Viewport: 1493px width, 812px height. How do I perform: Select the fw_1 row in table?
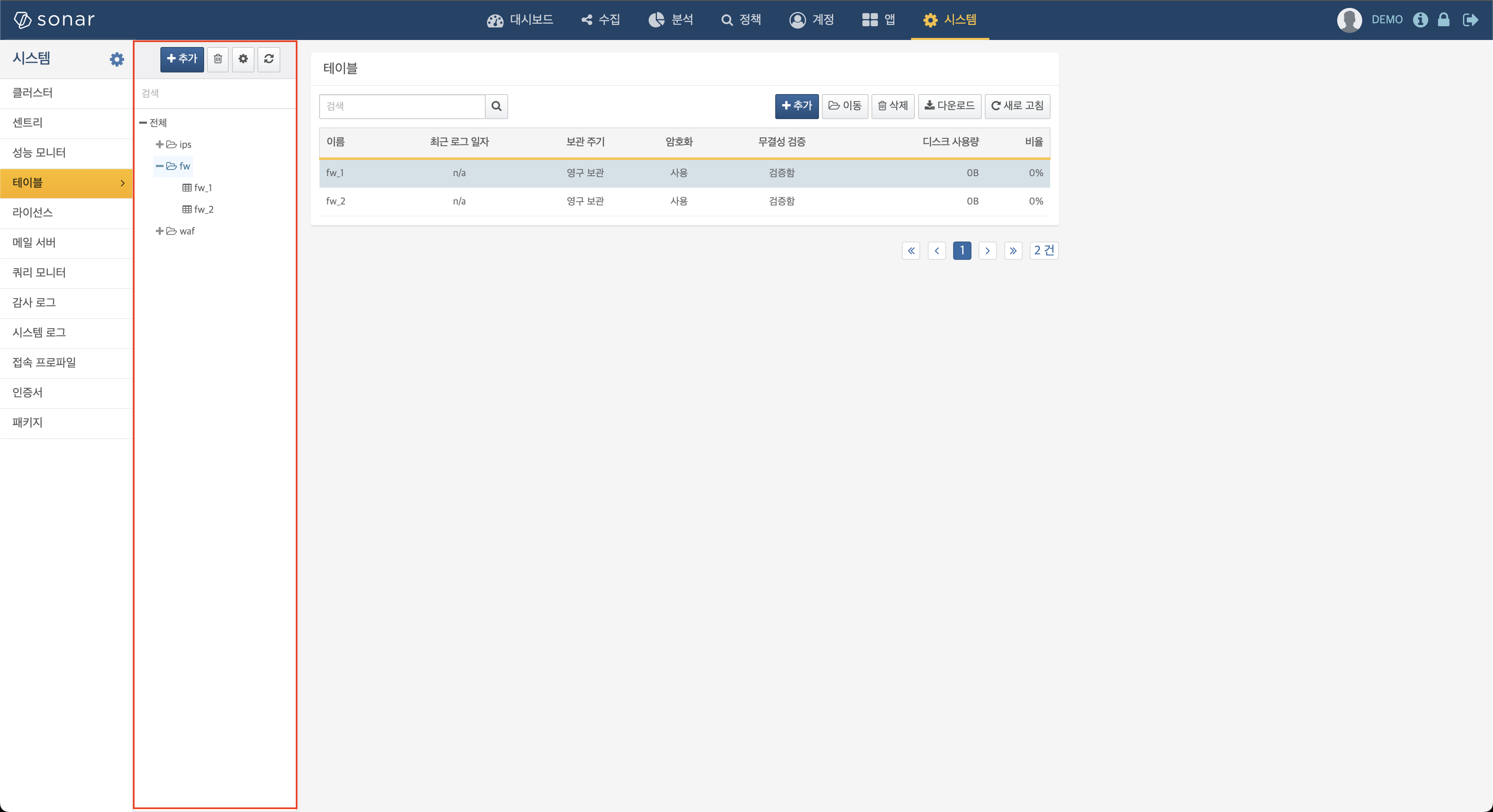pos(684,173)
